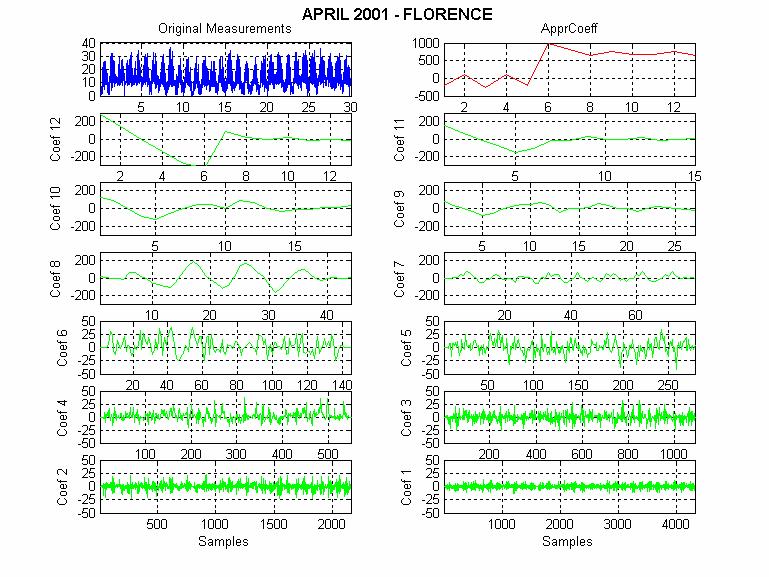Click the 'Coef 7' y-axis label
The height and width of the screenshot is (577, 769).
399,278
